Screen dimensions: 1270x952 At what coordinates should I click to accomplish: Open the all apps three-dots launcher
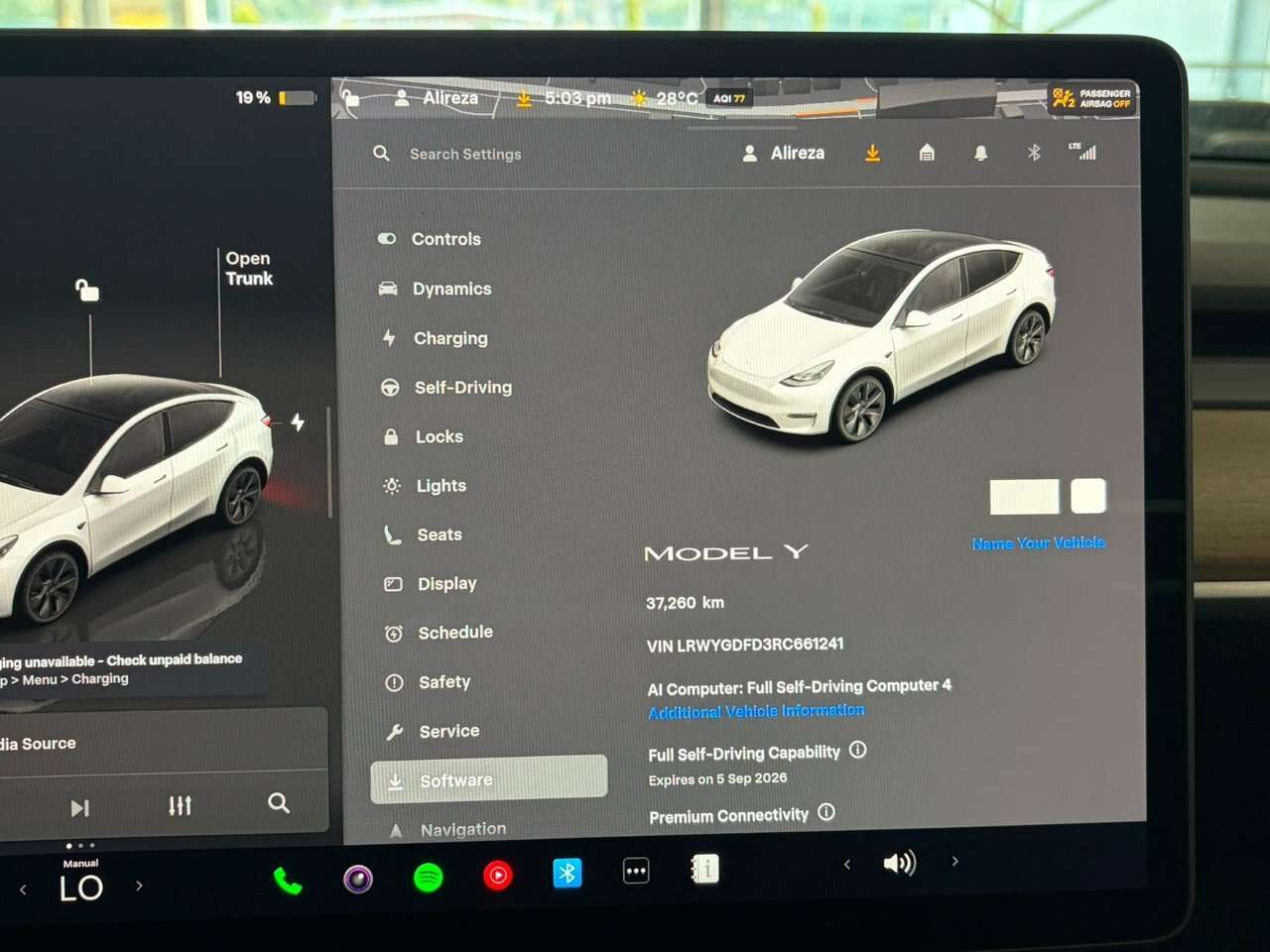(x=636, y=872)
